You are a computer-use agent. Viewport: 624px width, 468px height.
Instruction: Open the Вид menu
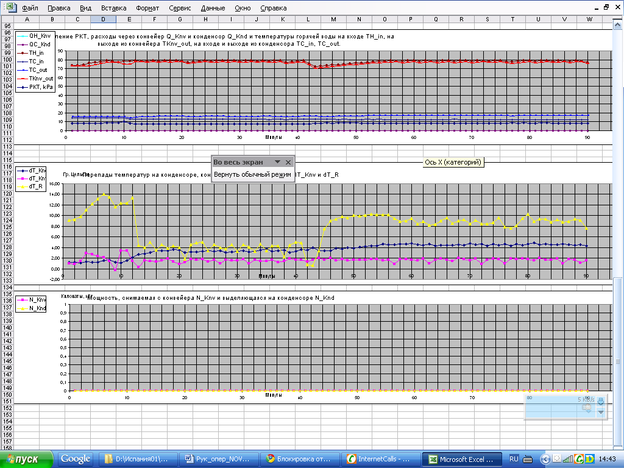point(86,8)
